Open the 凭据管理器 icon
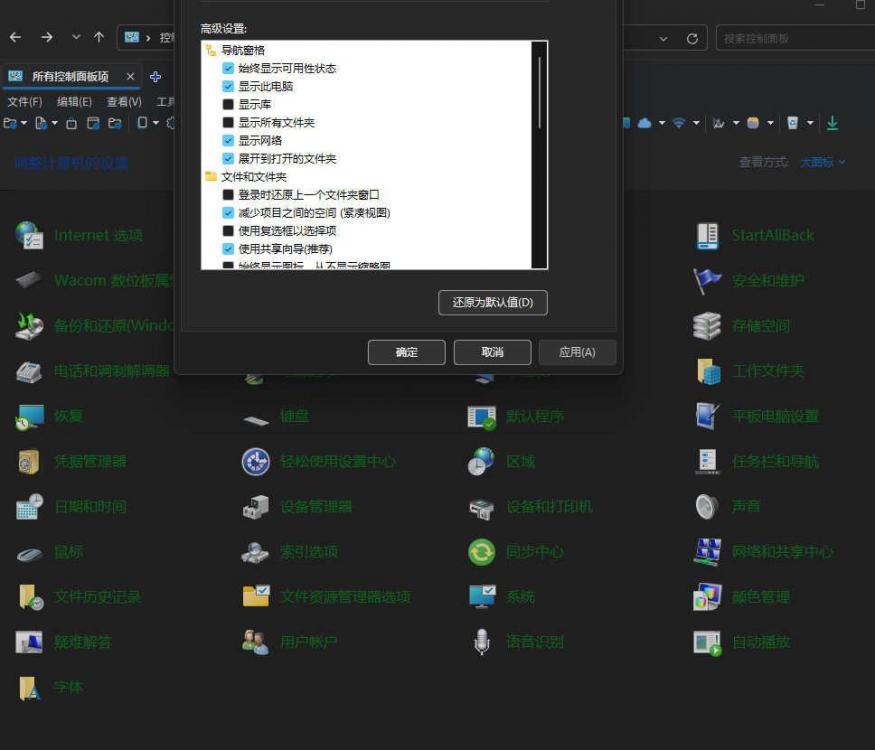875x750 pixels. pos(30,462)
